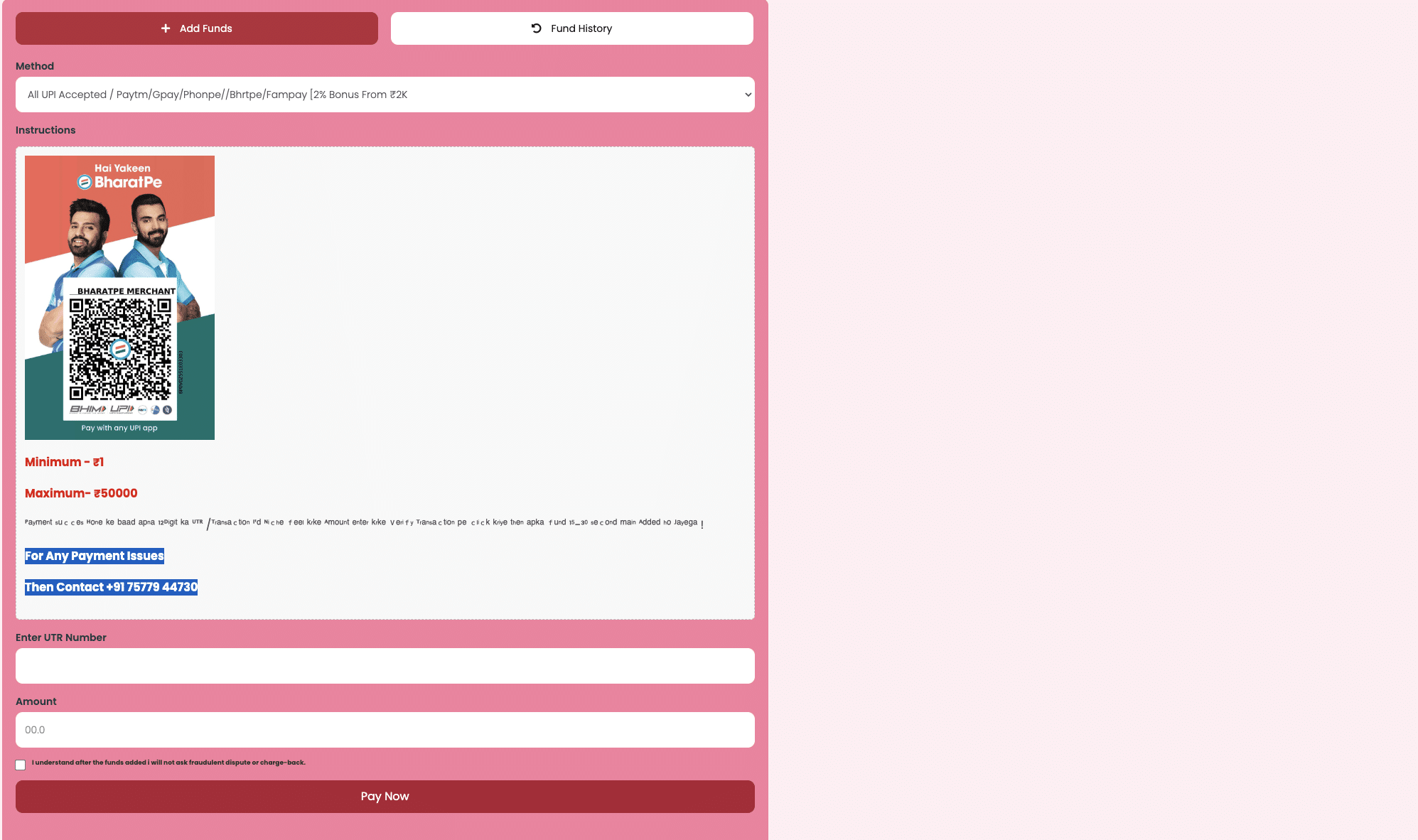The height and width of the screenshot is (840, 1418).
Task: Open the payment Method dropdown
Action: click(x=385, y=95)
